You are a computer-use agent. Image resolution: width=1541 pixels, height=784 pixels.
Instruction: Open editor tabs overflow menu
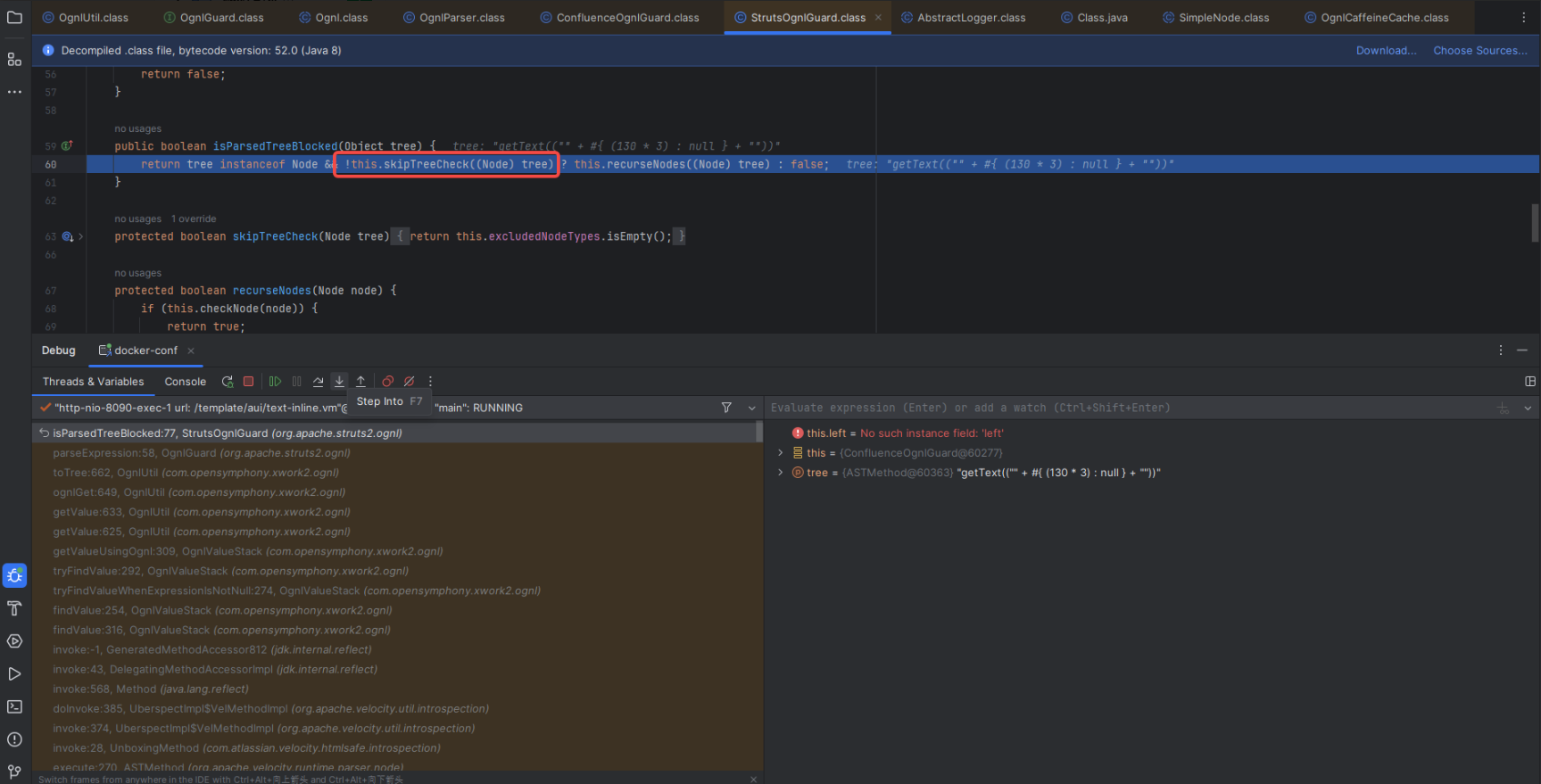(x=1524, y=17)
